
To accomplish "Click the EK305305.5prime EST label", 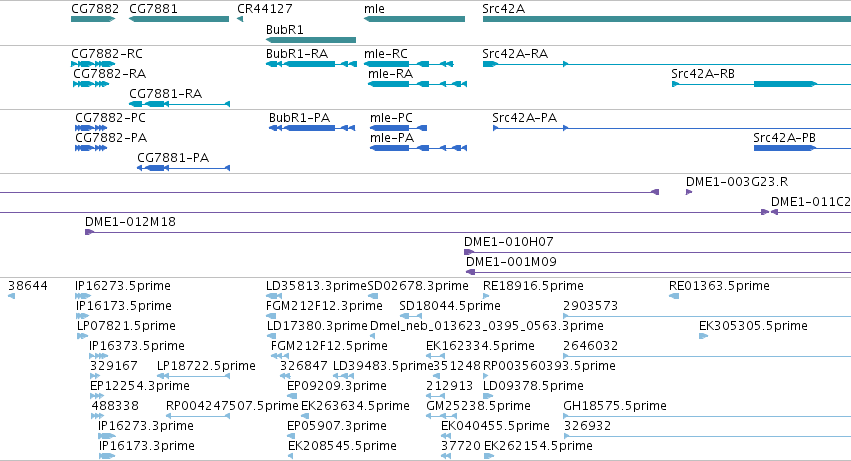I will [753, 326].
